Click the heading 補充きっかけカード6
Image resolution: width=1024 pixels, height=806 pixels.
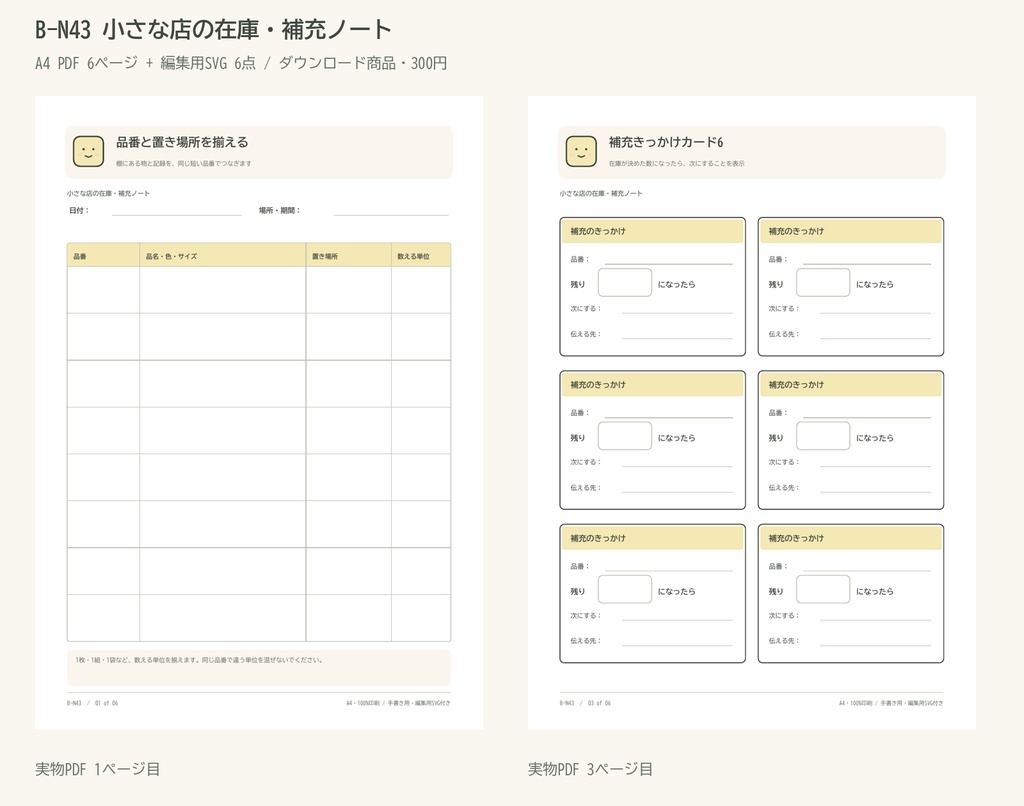click(x=665, y=142)
